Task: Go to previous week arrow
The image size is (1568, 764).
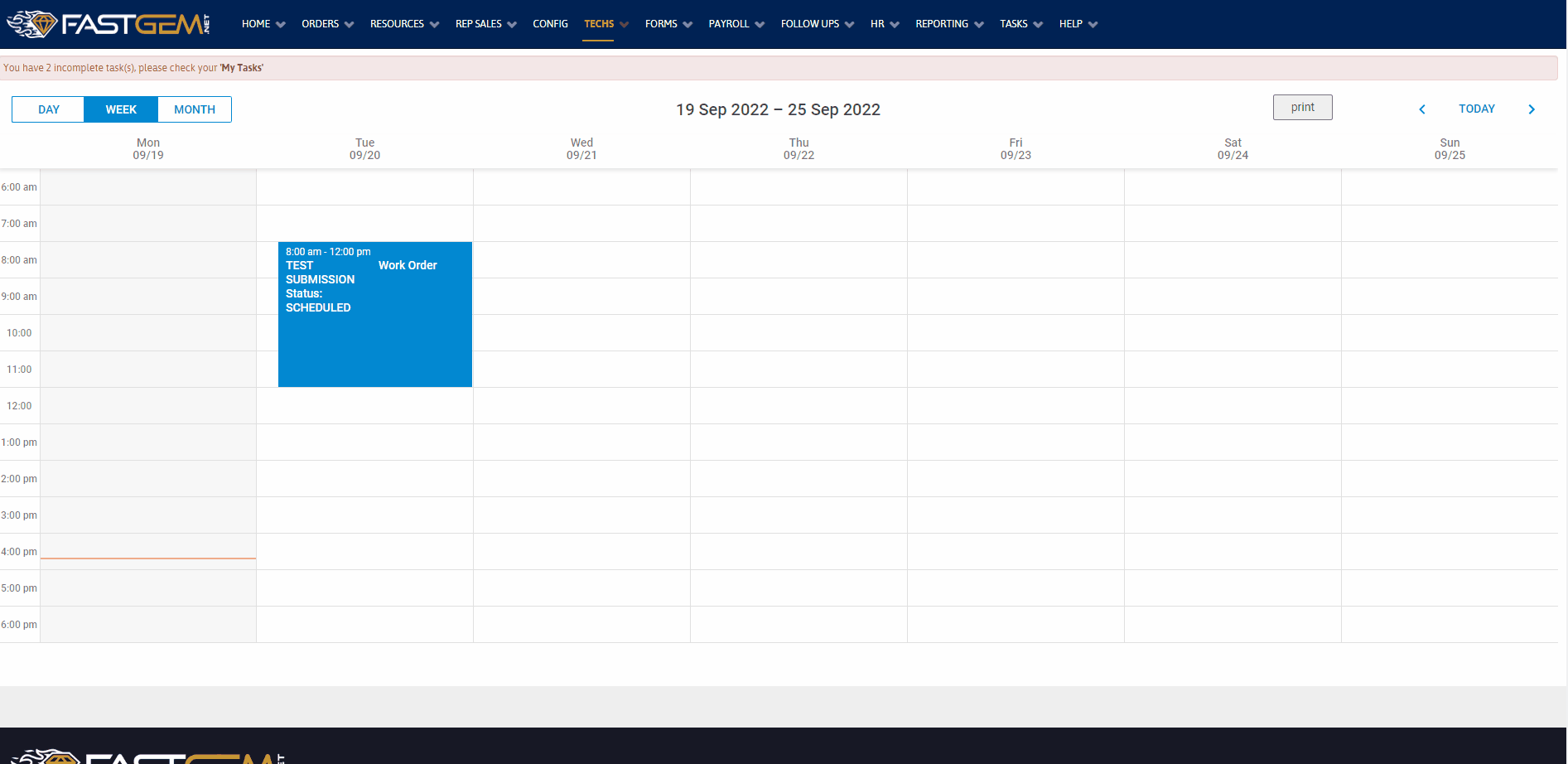Action: (x=1422, y=109)
